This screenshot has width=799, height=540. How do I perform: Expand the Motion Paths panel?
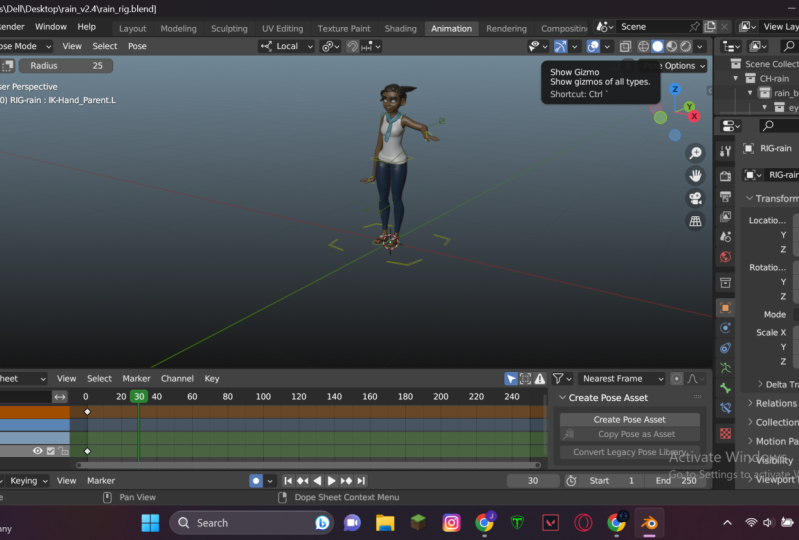[x=750, y=441]
